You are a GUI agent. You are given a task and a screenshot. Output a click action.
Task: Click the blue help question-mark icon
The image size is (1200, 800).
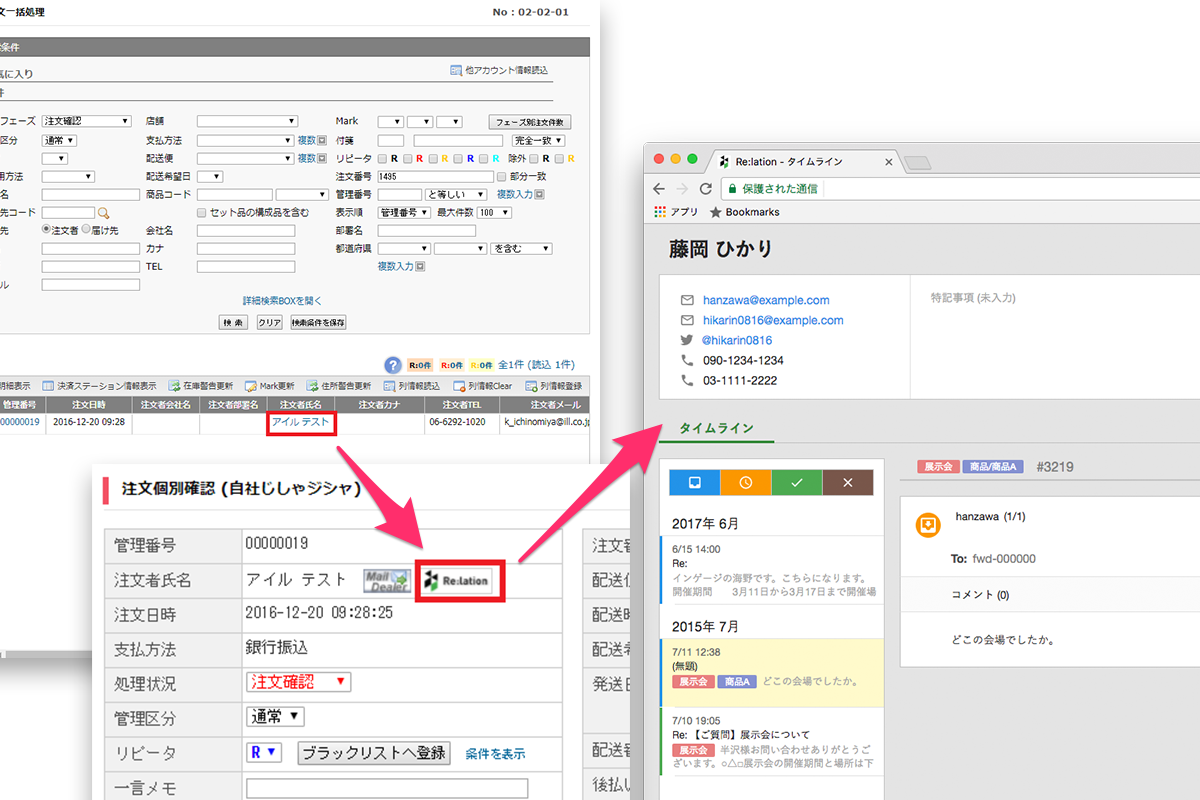click(x=393, y=365)
